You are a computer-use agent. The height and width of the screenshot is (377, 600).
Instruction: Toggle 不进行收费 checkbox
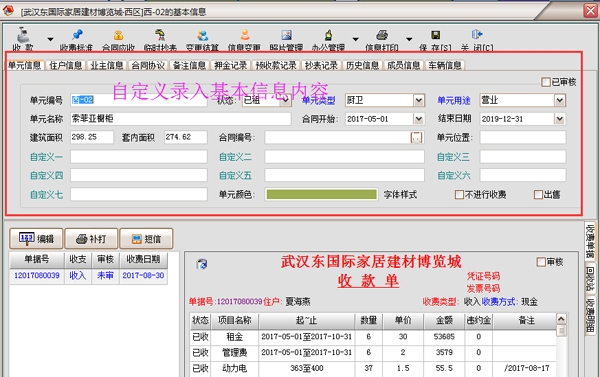pyautogui.click(x=459, y=195)
